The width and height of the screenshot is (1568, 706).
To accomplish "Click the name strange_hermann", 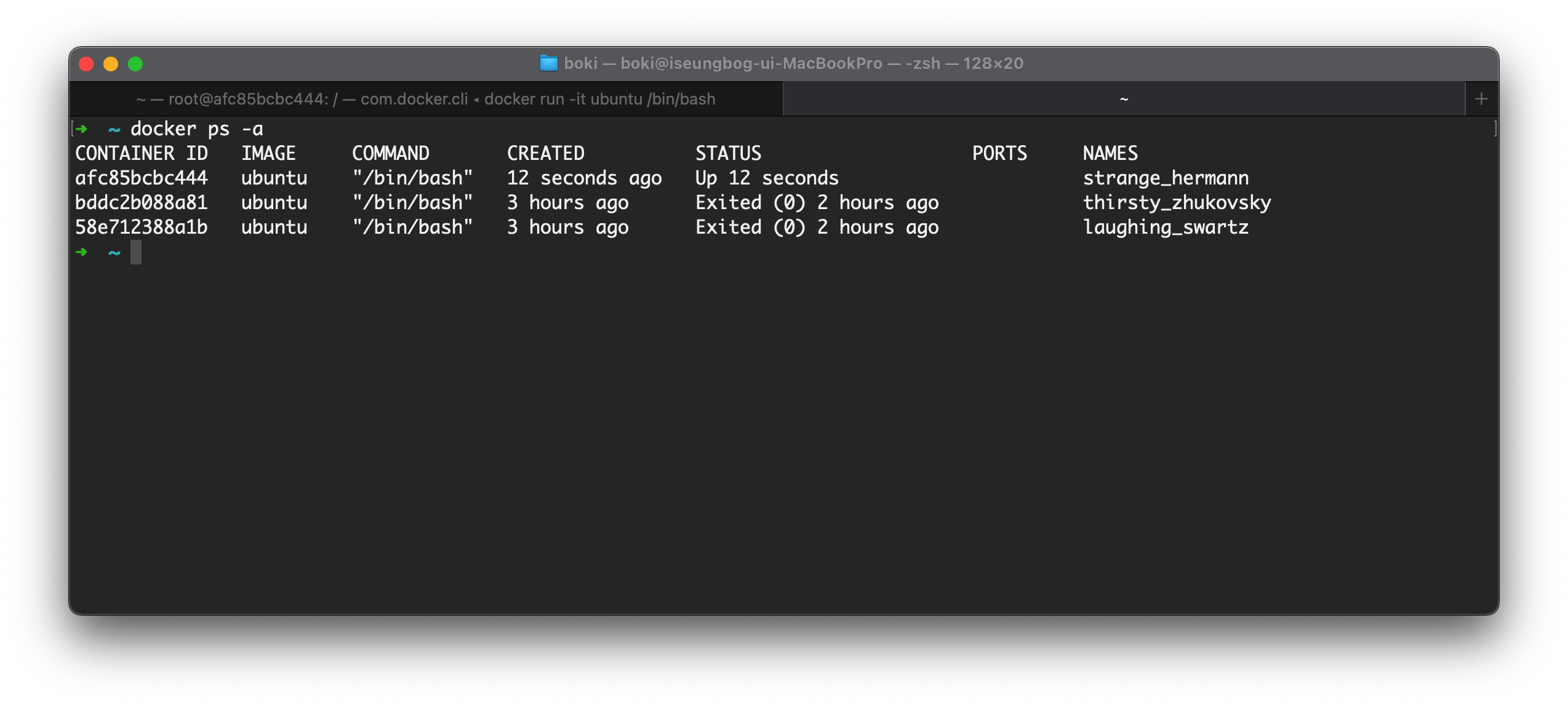I will [x=1166, y=178].
